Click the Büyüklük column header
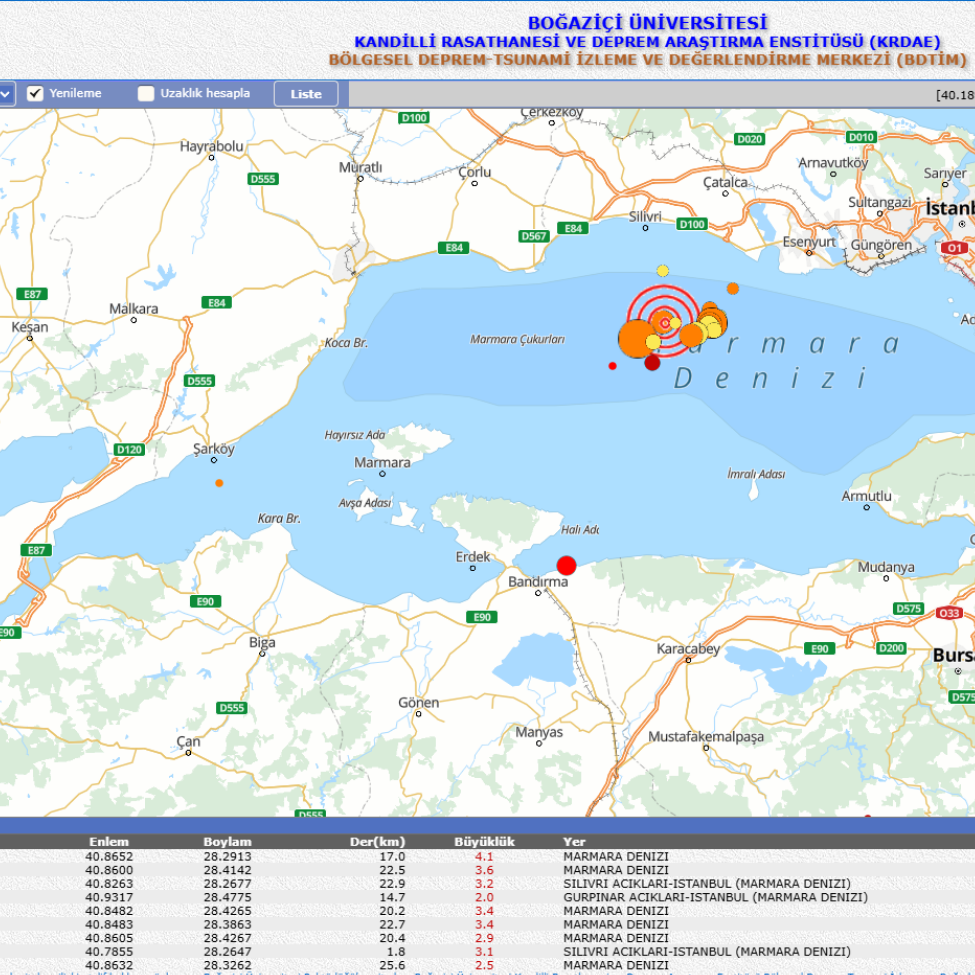 click(x=484, y=842)
